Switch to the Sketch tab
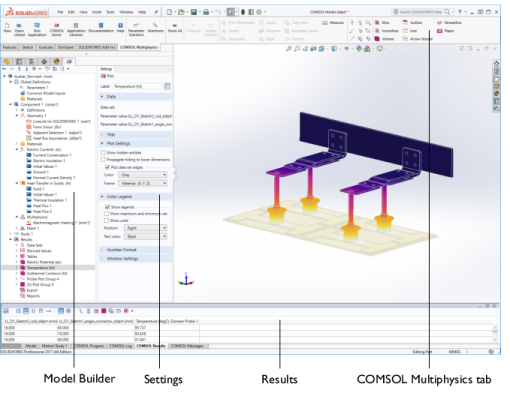The width and height of the screenshot is (510, 402). pos(27,47)
